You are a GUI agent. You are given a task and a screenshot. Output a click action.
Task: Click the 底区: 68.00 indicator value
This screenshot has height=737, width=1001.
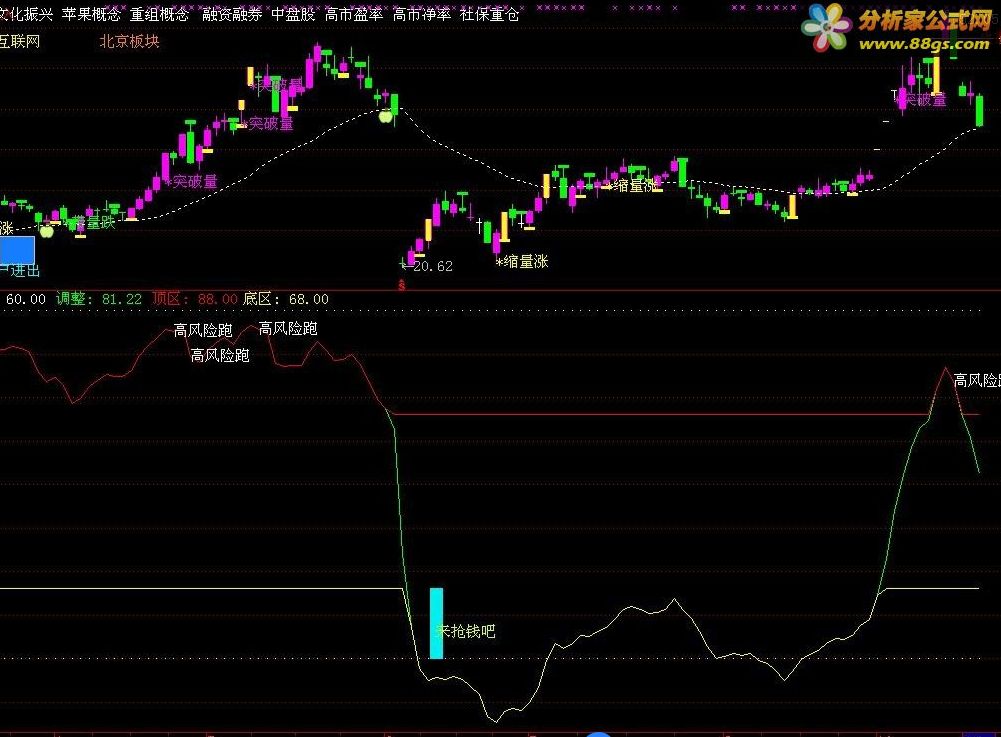tap(286, 299)
